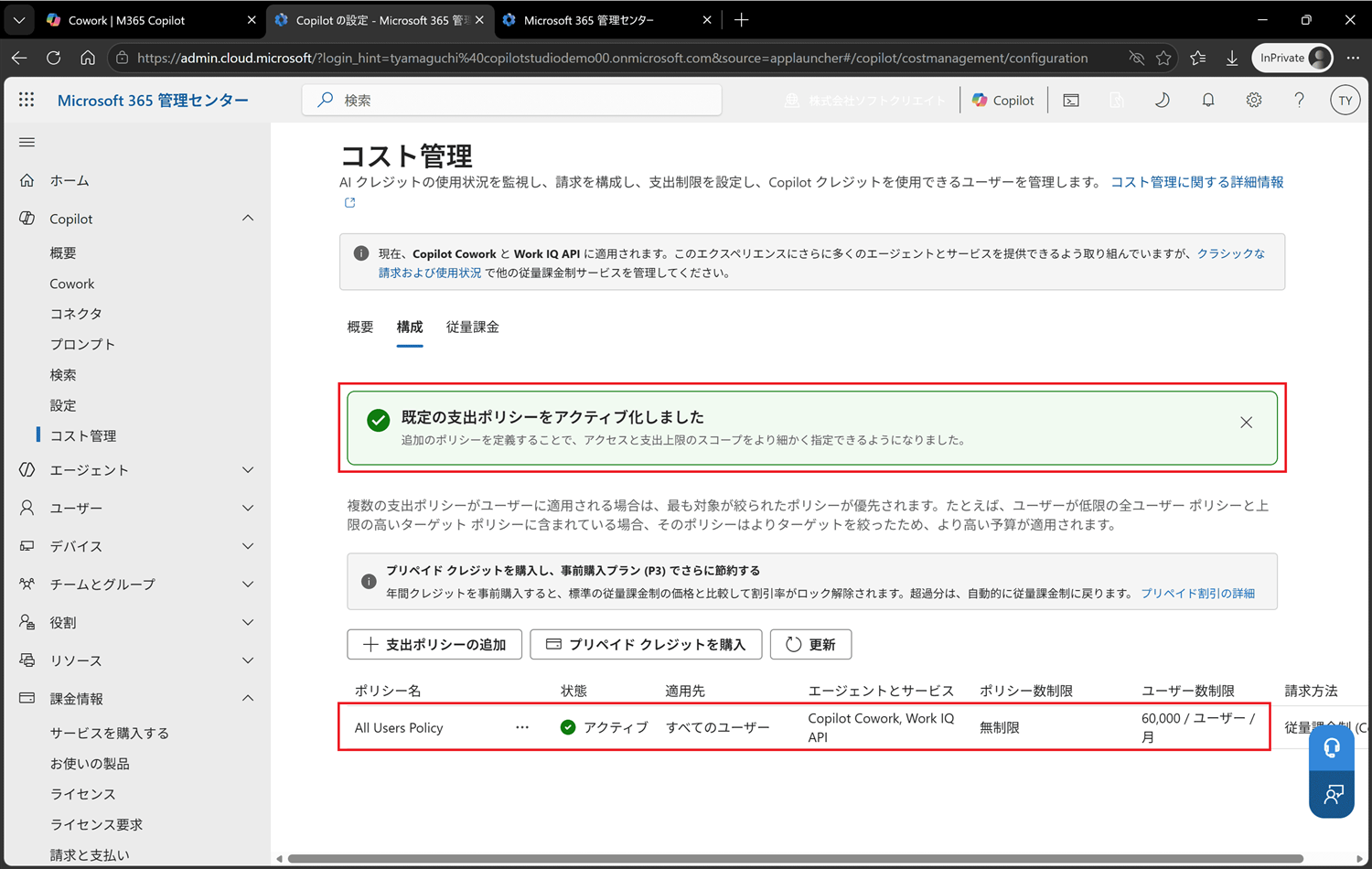The width and height of the screenshot is (1372, 869).
Task: Click the search box magnifier field
Action: [512, 101]
